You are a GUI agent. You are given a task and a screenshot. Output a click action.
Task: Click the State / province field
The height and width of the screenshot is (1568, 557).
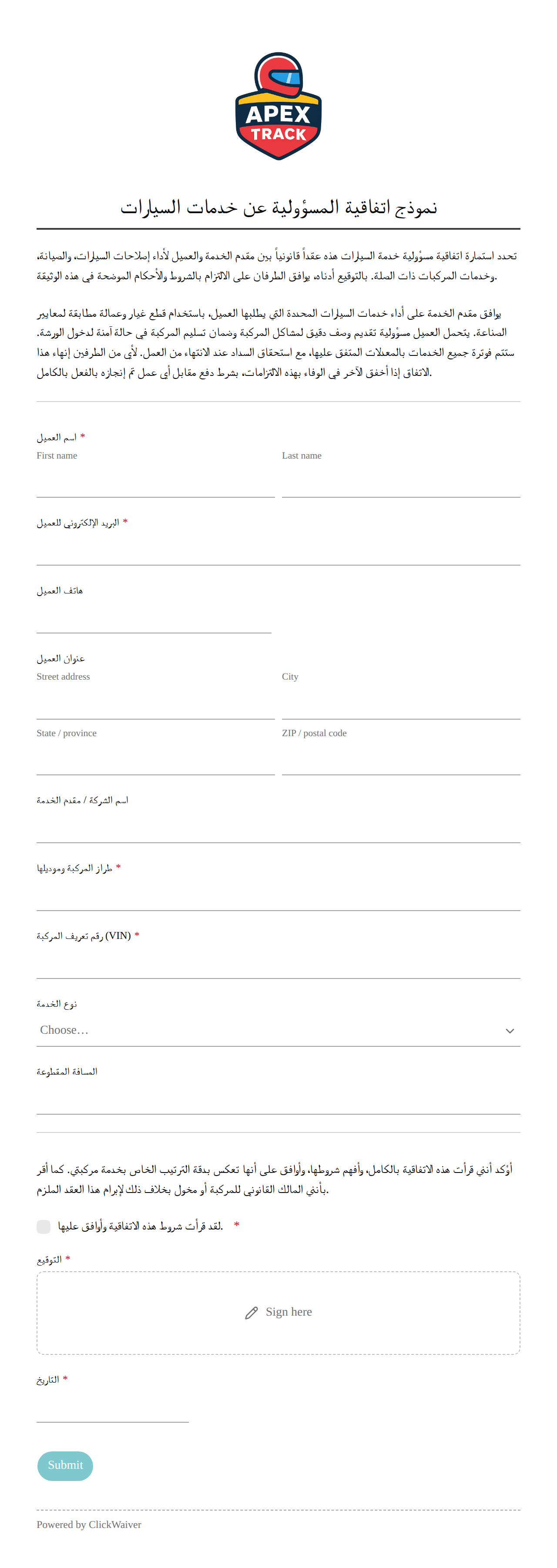(x=156, y=759)
